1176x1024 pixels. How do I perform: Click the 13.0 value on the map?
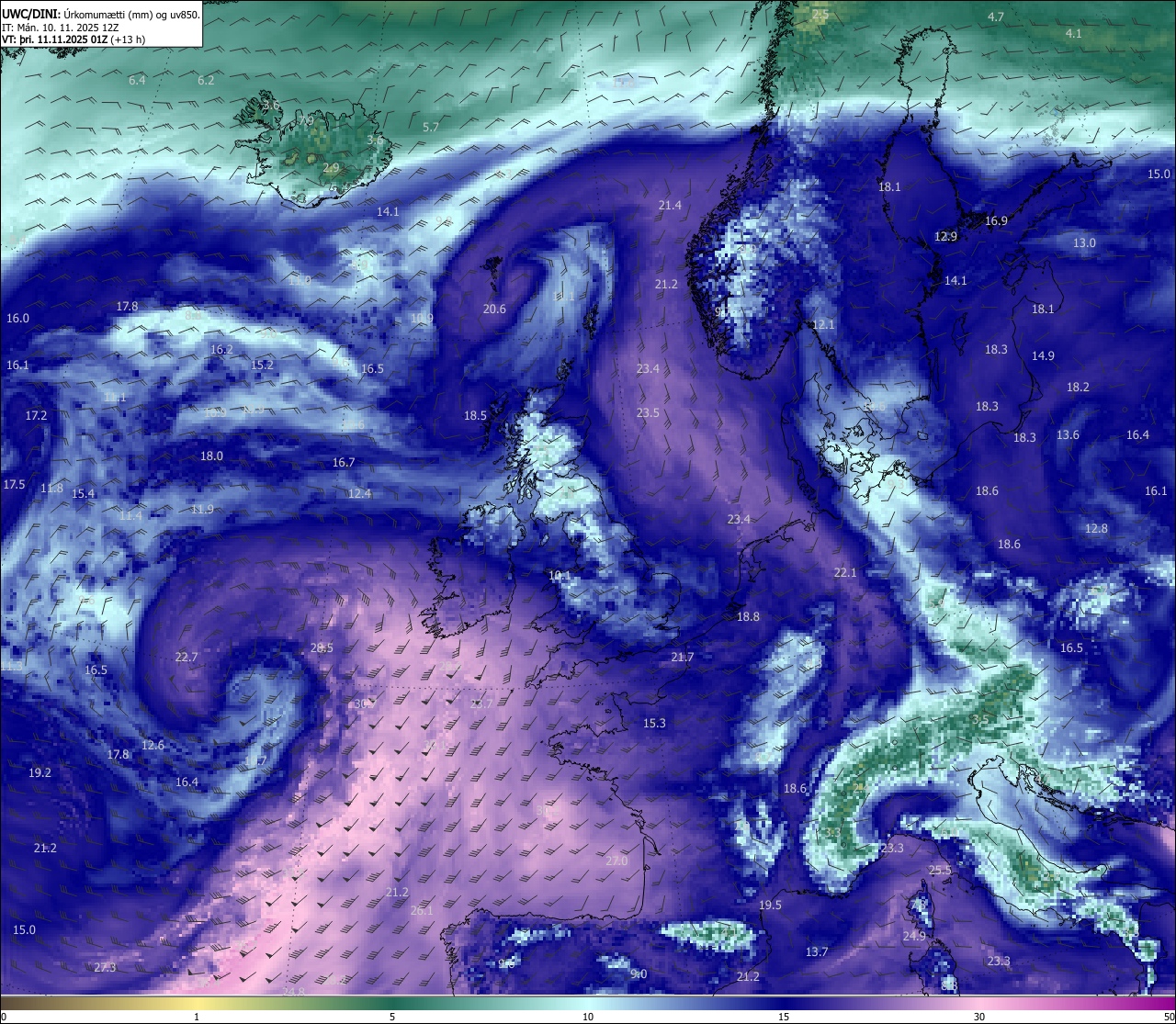click(x=1084, y=243)
